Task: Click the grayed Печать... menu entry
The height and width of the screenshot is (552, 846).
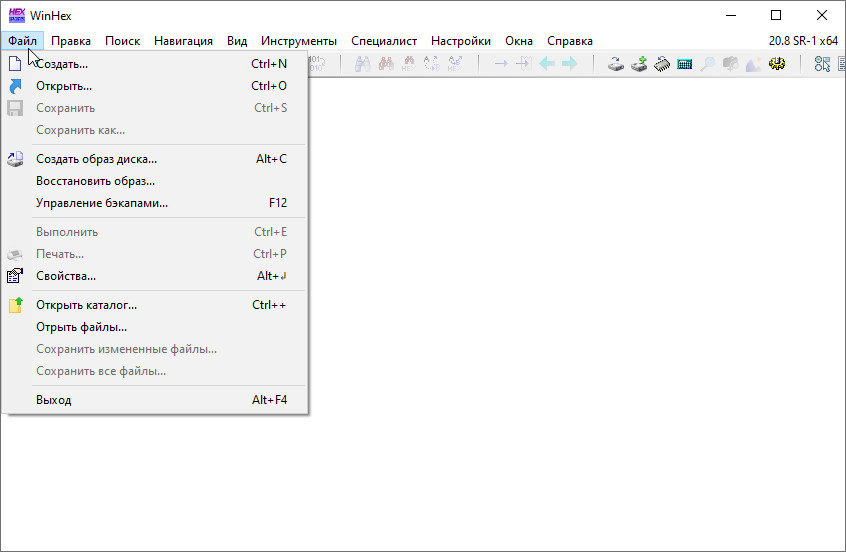Action: click(155, 254)
